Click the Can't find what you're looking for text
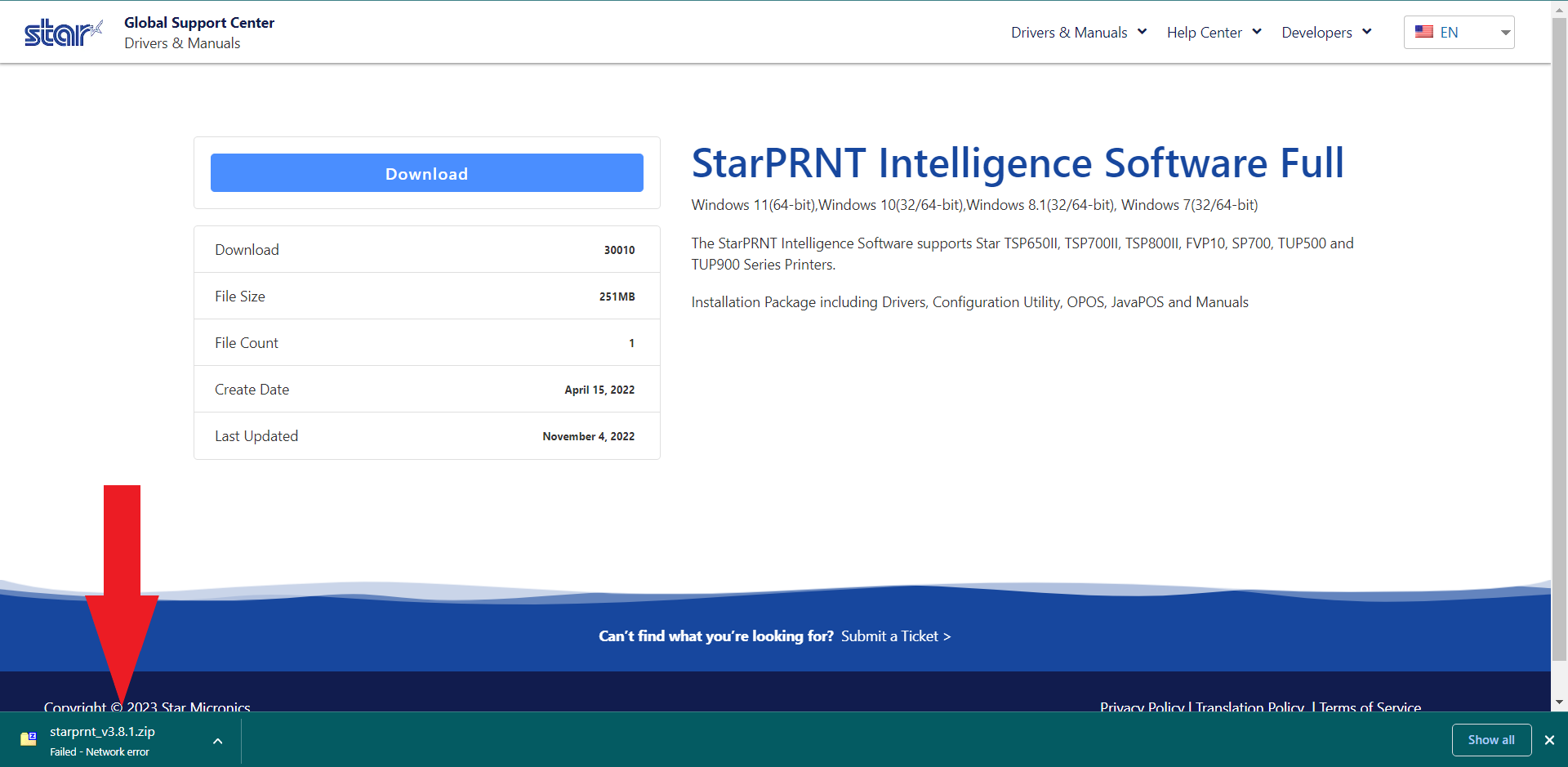The width and height of the screenshot is (1568, 767). pos(716,636)
